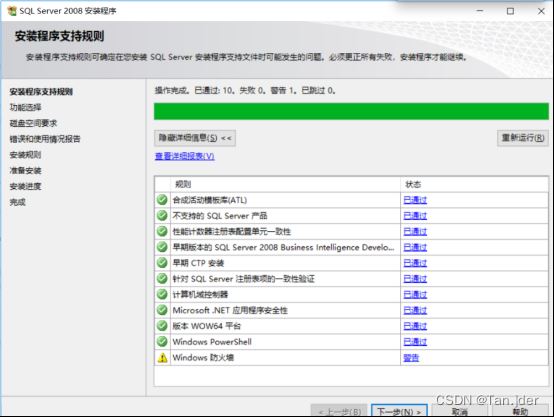Click the 性能计数器注册表配置单元一致性 rule text
Screen dimensions: 554x417
point(231,231)
